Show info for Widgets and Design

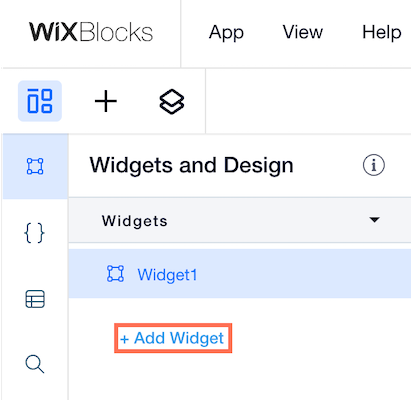tap(374, 165)
